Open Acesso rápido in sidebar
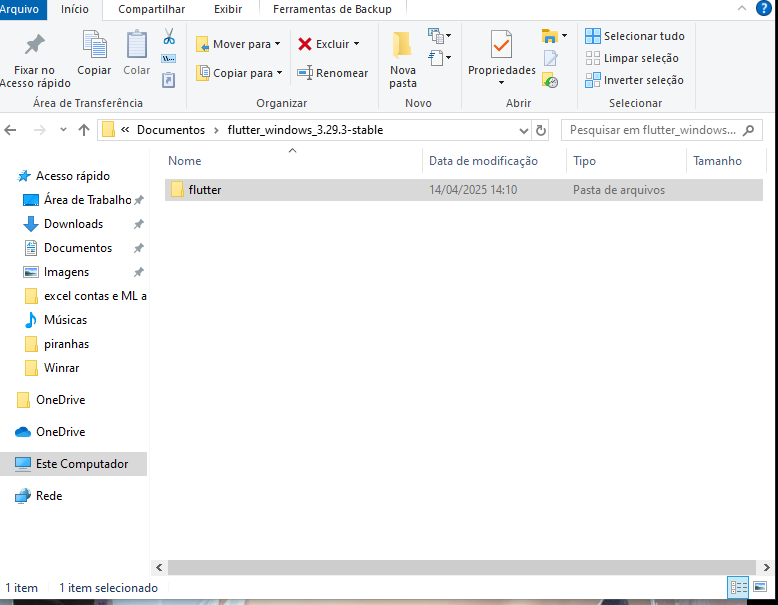The width and height of the screenshot is (778, 605). 73,176
